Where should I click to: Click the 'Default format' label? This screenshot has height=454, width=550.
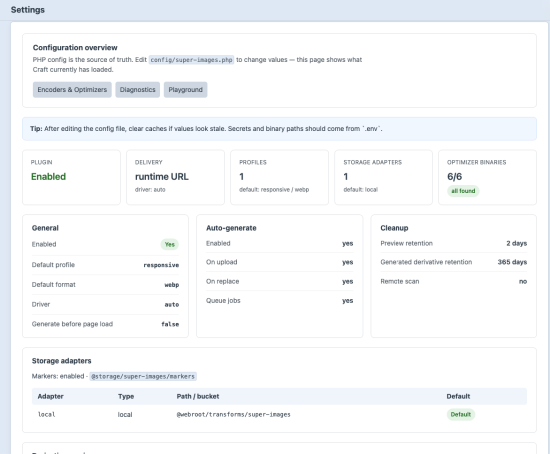[x=54, y=285]
